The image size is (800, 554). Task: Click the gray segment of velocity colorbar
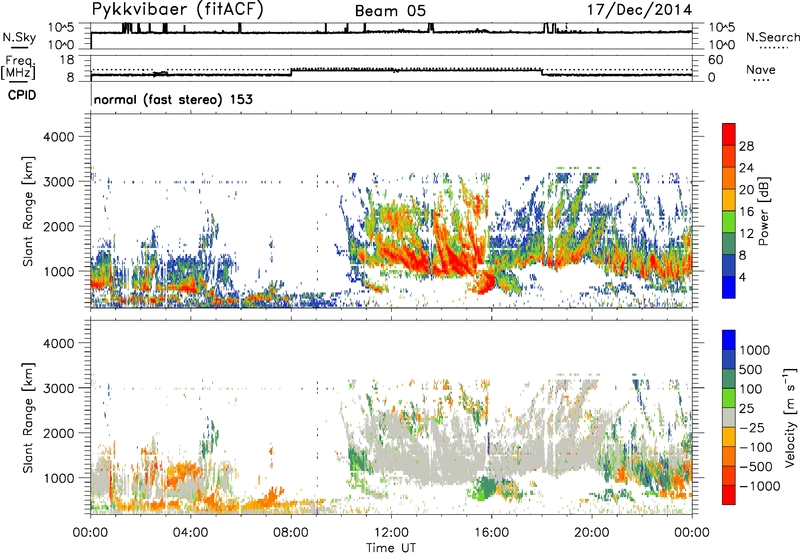point(729,417)
